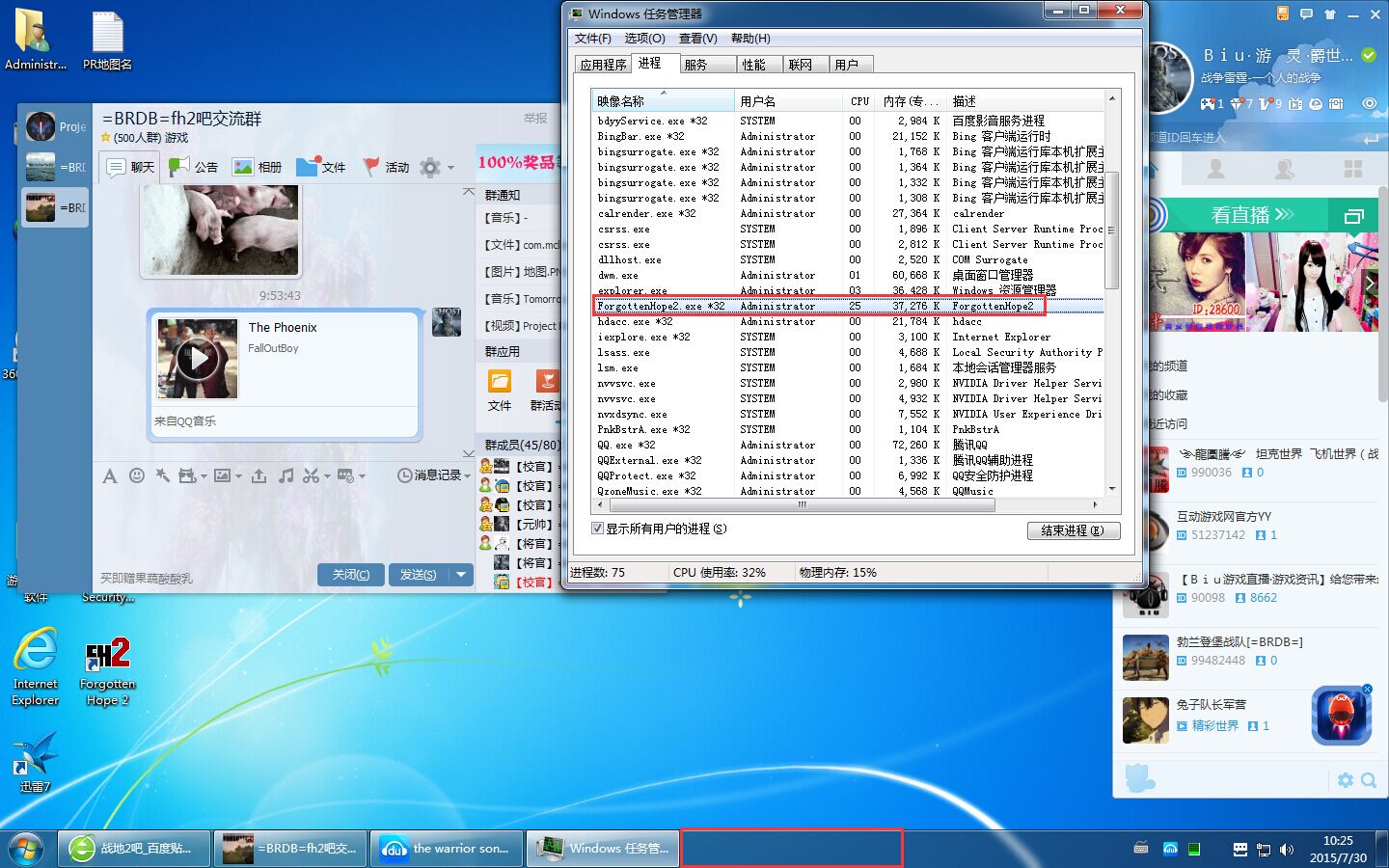
Task: Open the pig photo thumbnail in chat
Action: tap(220, 230)
